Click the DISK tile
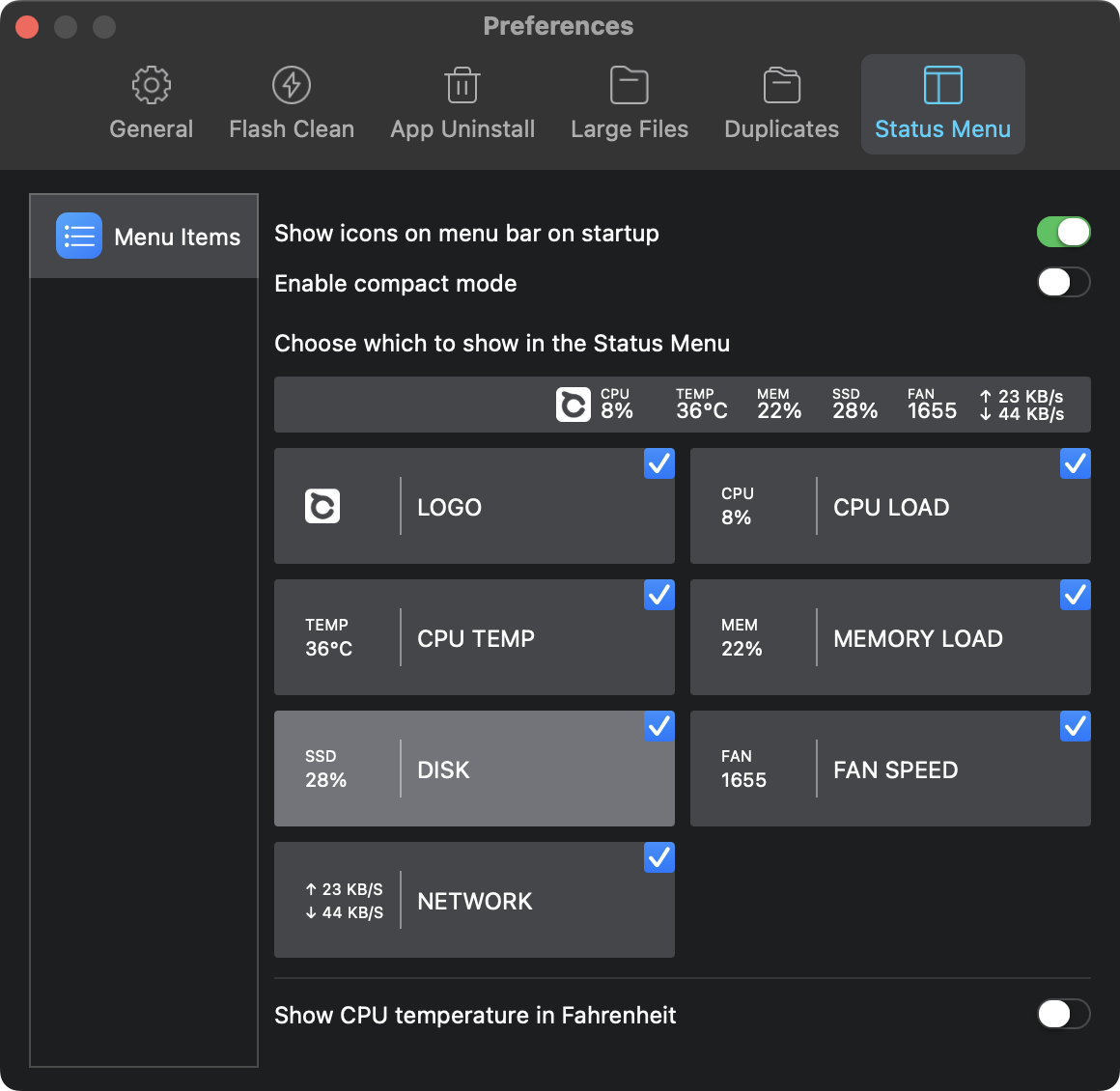This screenshot has width=1120, height=1091. click(x=474, y=769)
